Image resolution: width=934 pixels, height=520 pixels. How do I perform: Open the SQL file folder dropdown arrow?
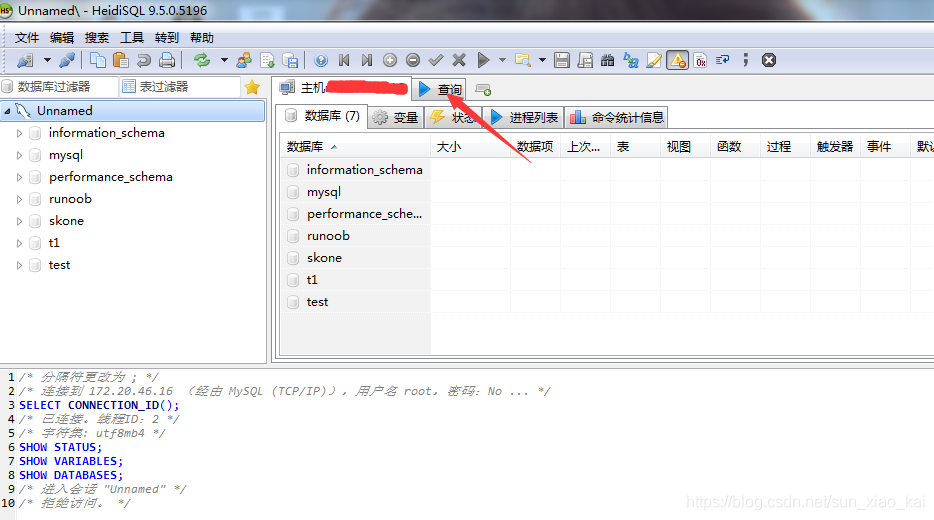coord(542,60)
